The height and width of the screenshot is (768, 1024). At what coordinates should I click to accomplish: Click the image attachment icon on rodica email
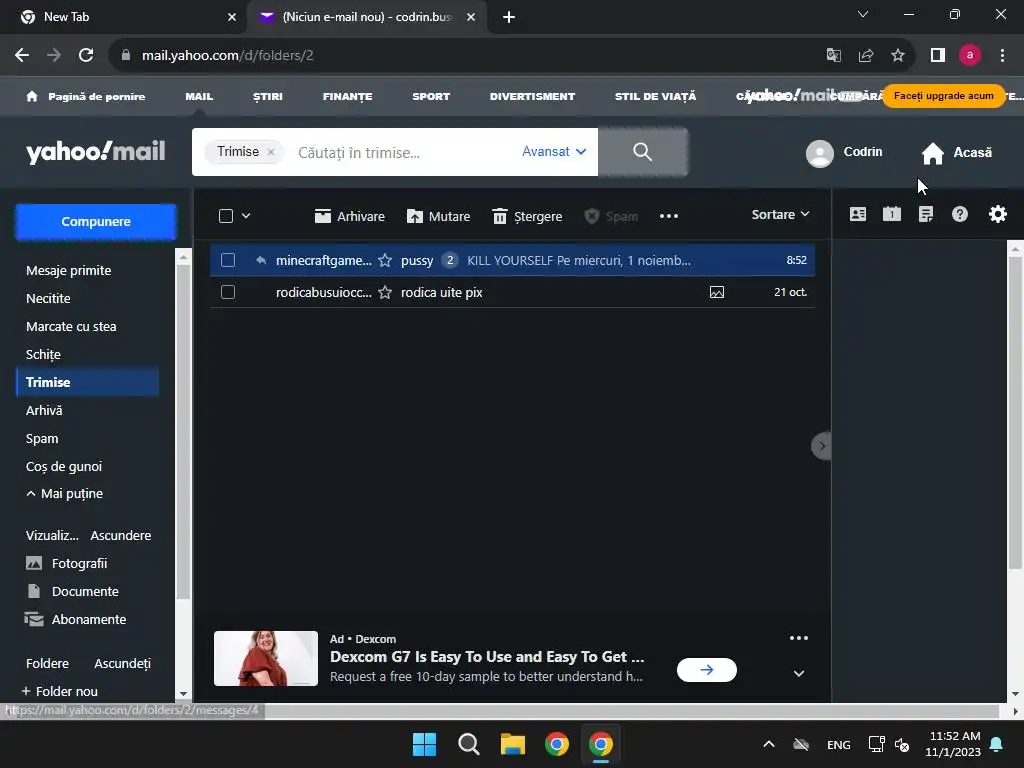pos(716,293)
